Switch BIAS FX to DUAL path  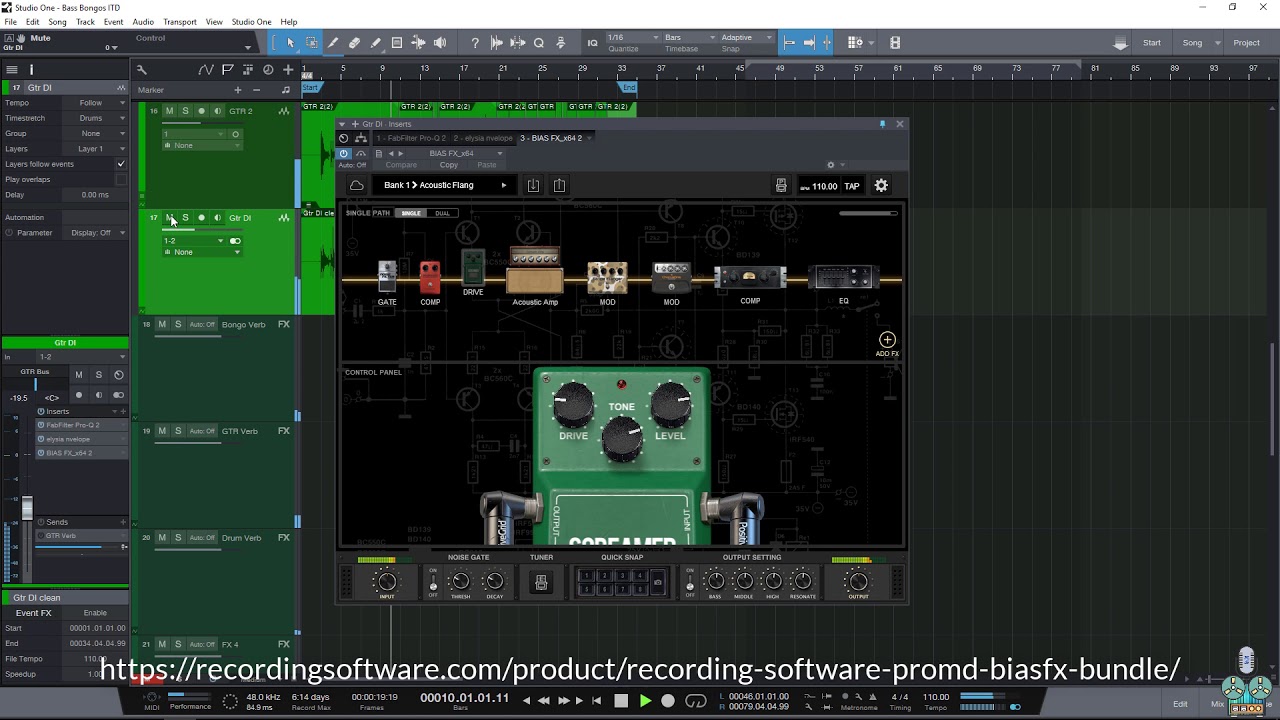pos(442,213)
